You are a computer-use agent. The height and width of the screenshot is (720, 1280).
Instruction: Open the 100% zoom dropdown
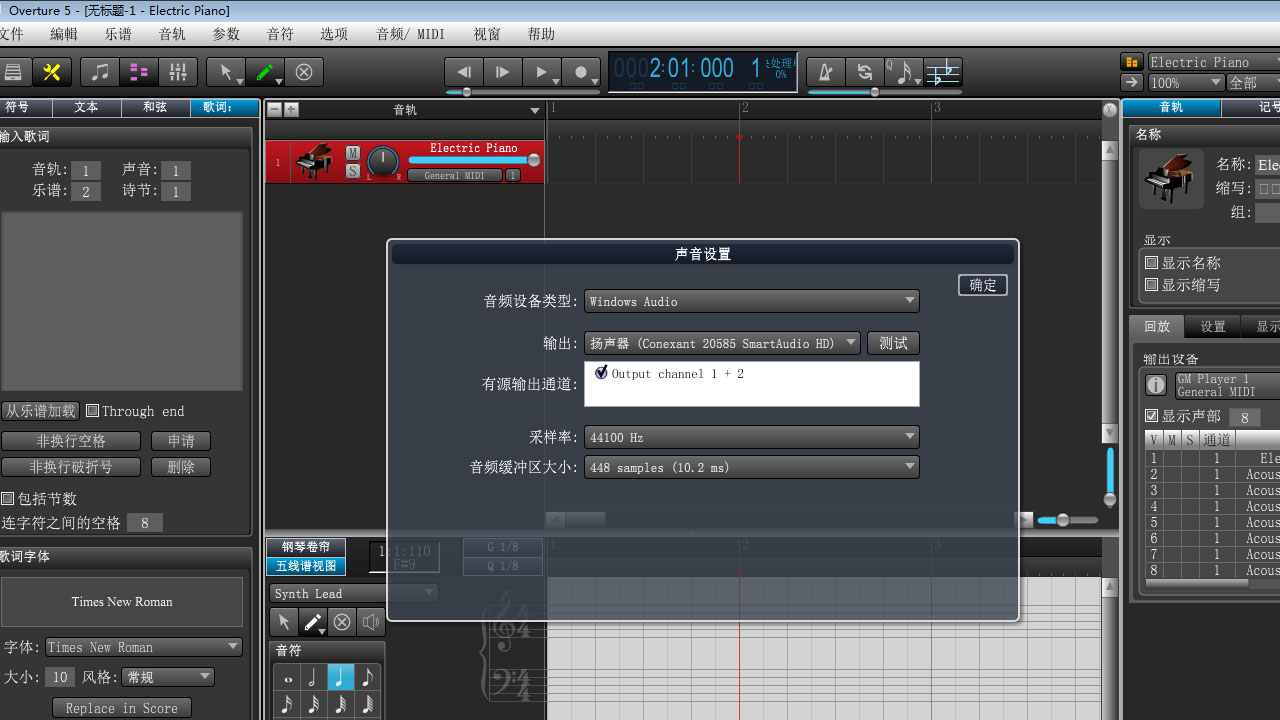pyautogui.click(x=1185, y=82)
